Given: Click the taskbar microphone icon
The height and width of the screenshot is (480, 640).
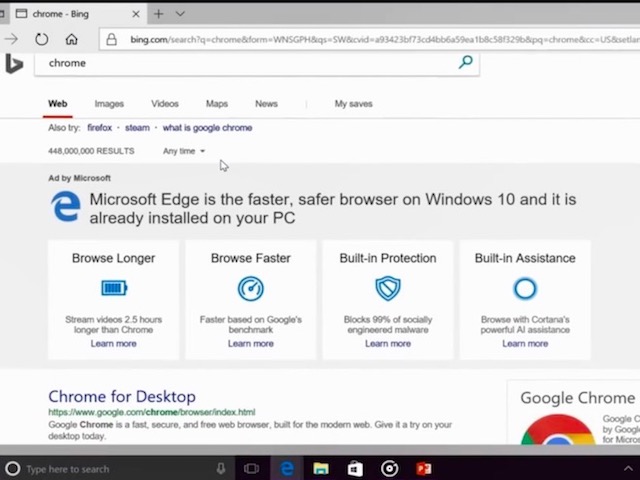Looking at the screenshot, I should [x=221, y=469].
